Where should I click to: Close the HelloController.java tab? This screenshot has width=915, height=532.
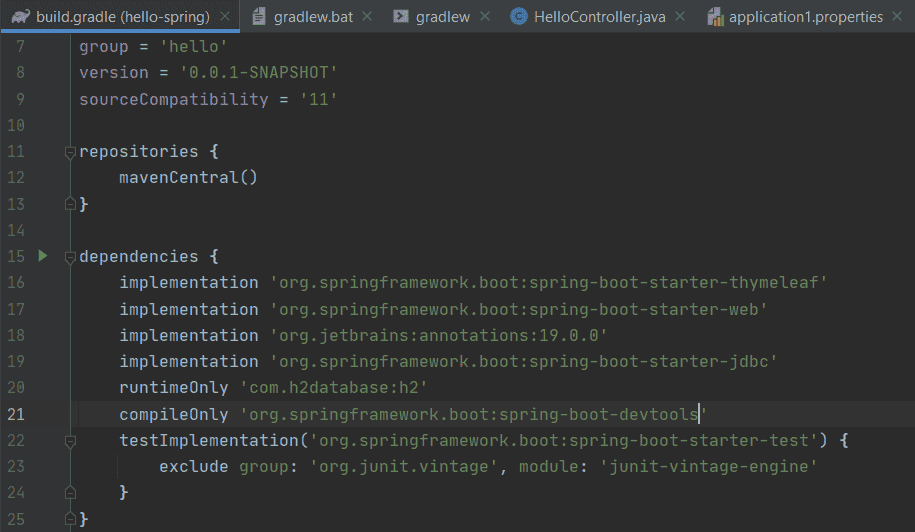[680, 17]
